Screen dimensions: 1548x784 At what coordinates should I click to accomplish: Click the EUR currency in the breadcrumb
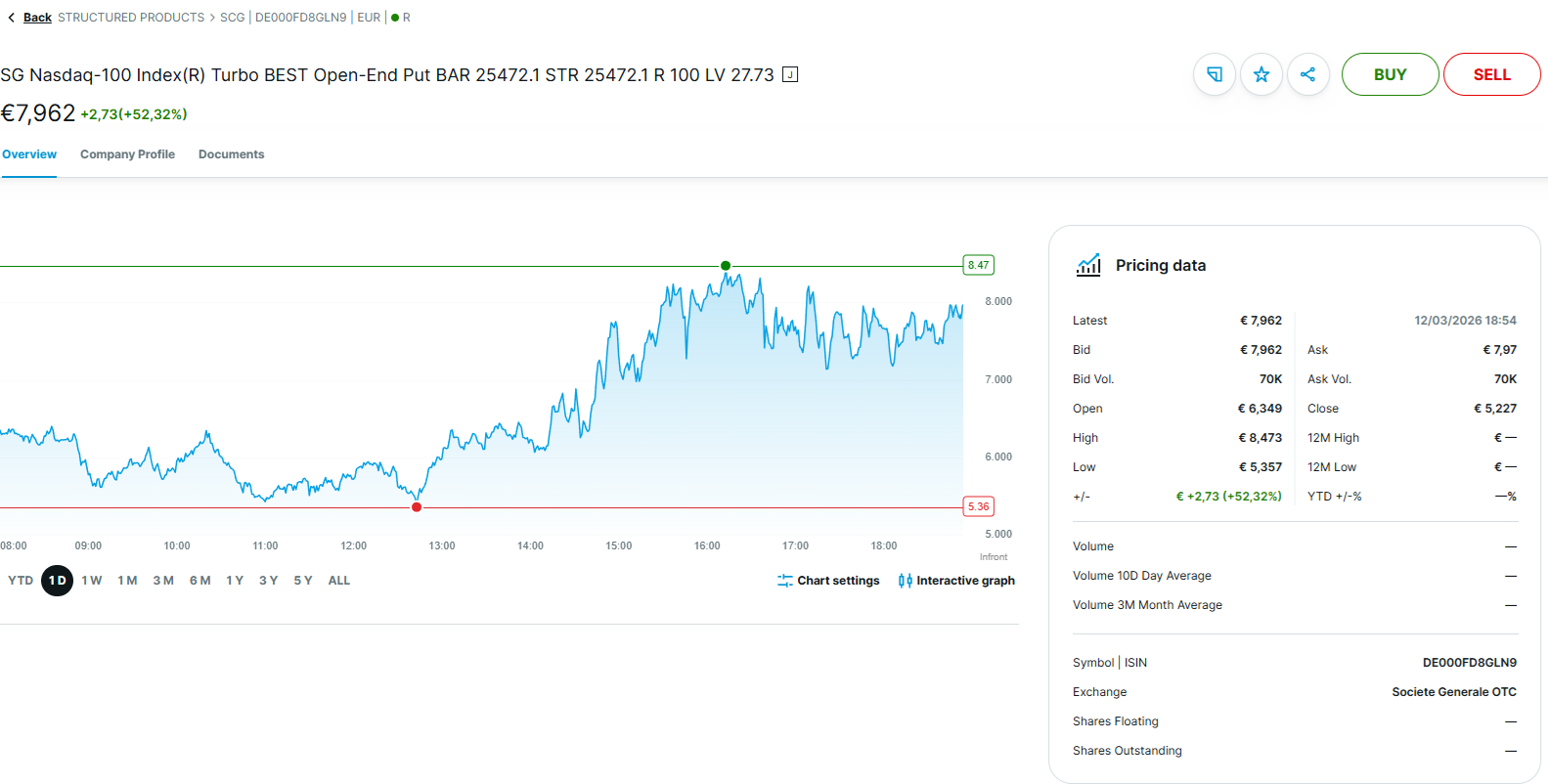369,18
